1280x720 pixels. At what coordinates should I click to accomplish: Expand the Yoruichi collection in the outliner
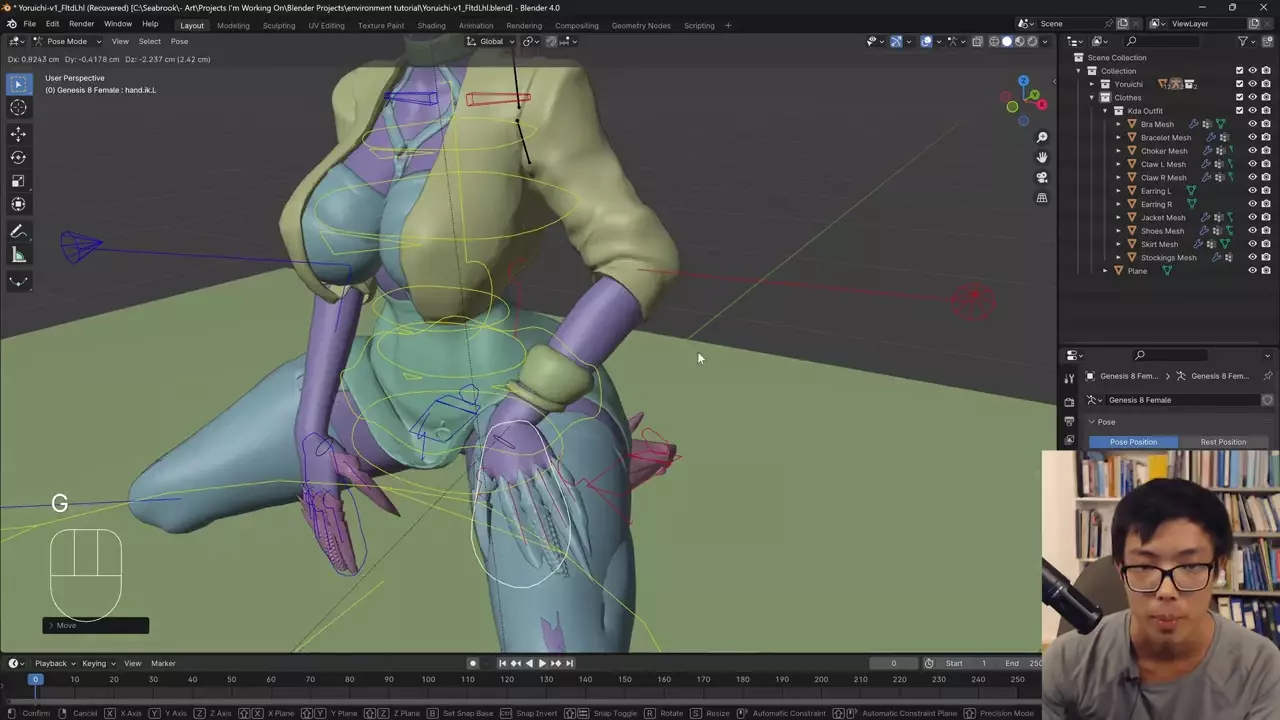(x=1092, y=84)
